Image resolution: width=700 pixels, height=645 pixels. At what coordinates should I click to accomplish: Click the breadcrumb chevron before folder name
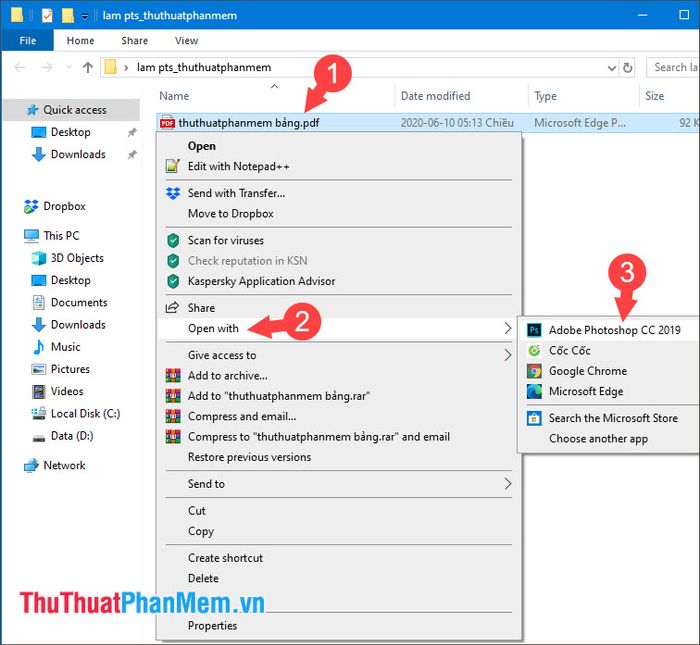pos(126,67)
